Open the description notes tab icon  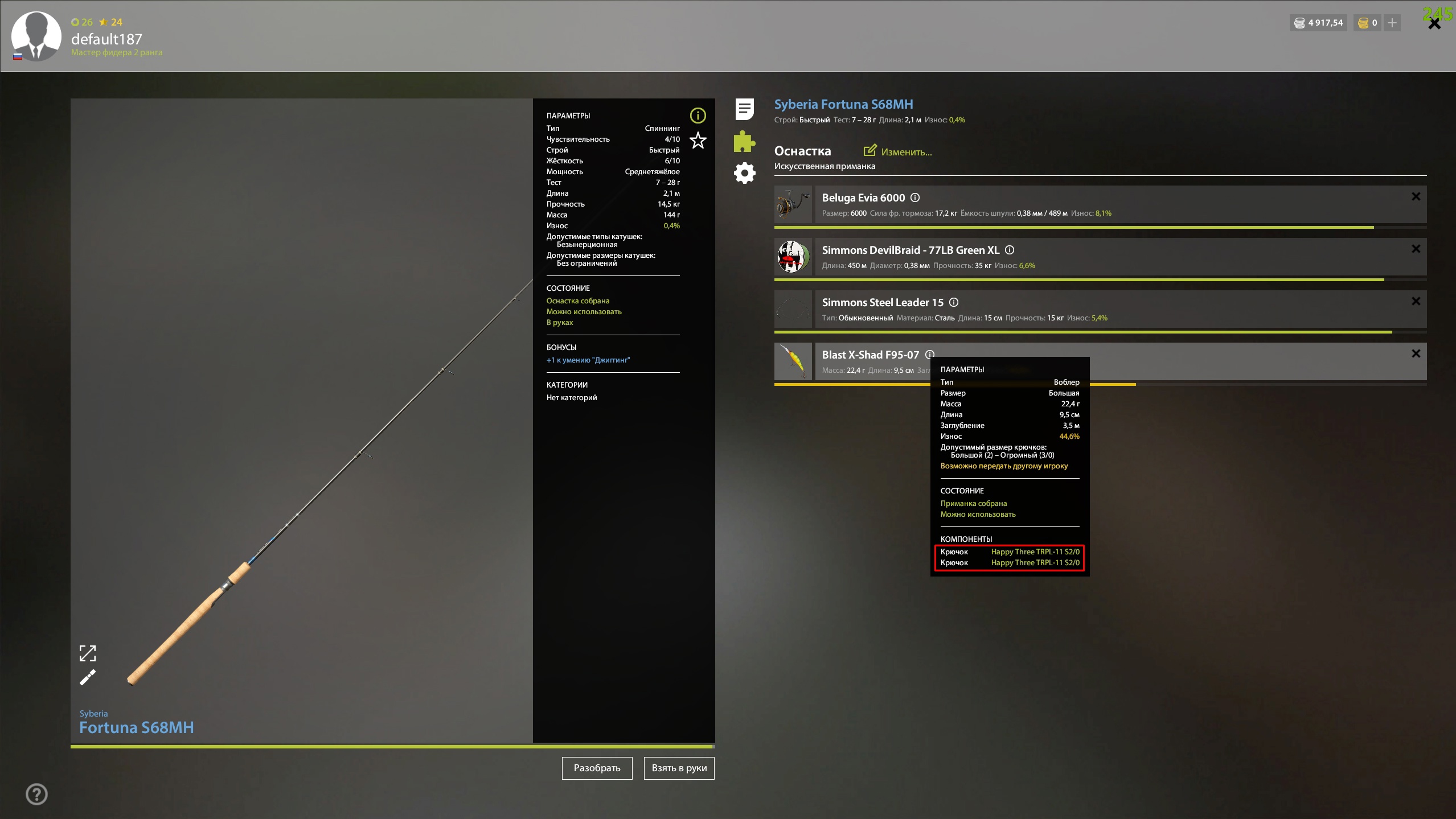point(744,109)
